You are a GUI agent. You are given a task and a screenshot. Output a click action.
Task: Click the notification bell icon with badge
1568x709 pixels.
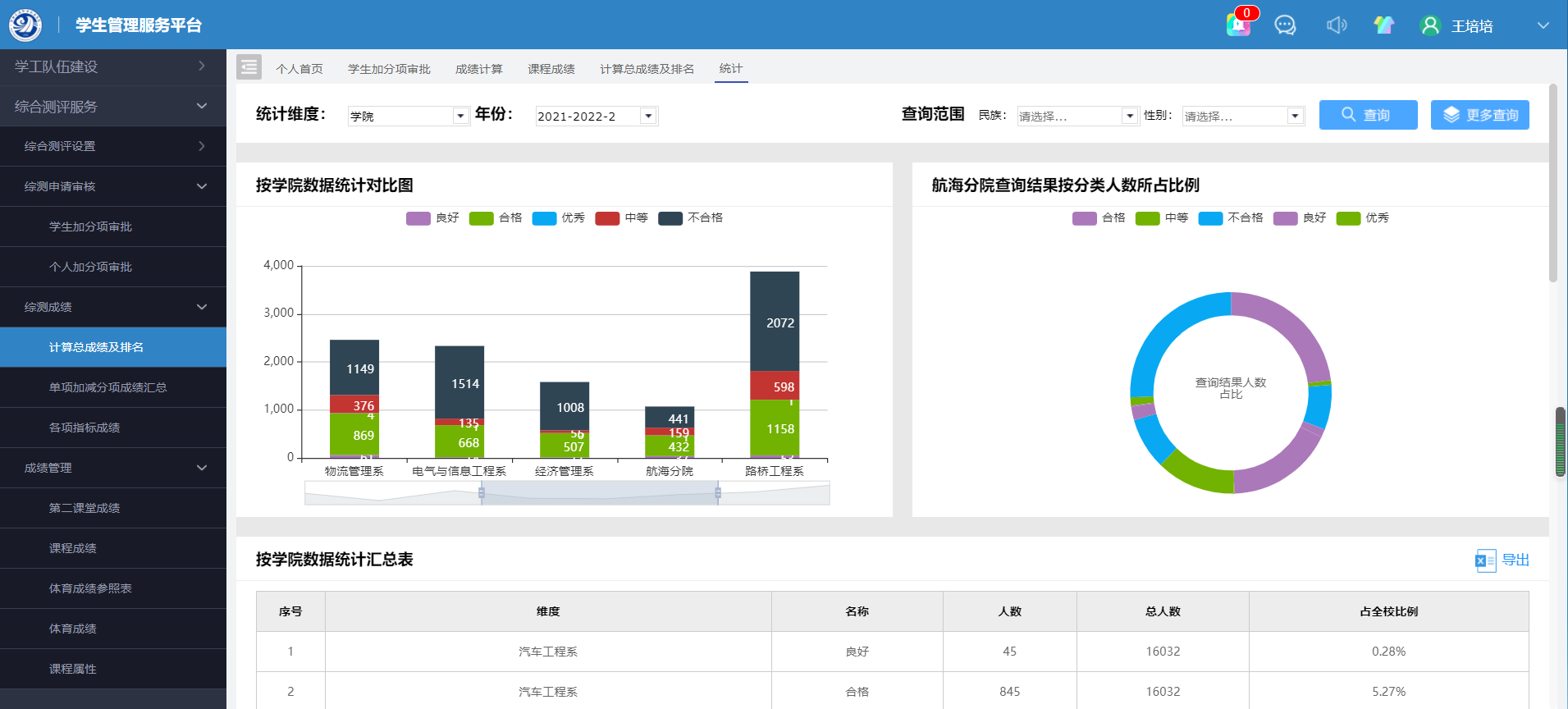pyautogui.click(x=1238, y=25)
